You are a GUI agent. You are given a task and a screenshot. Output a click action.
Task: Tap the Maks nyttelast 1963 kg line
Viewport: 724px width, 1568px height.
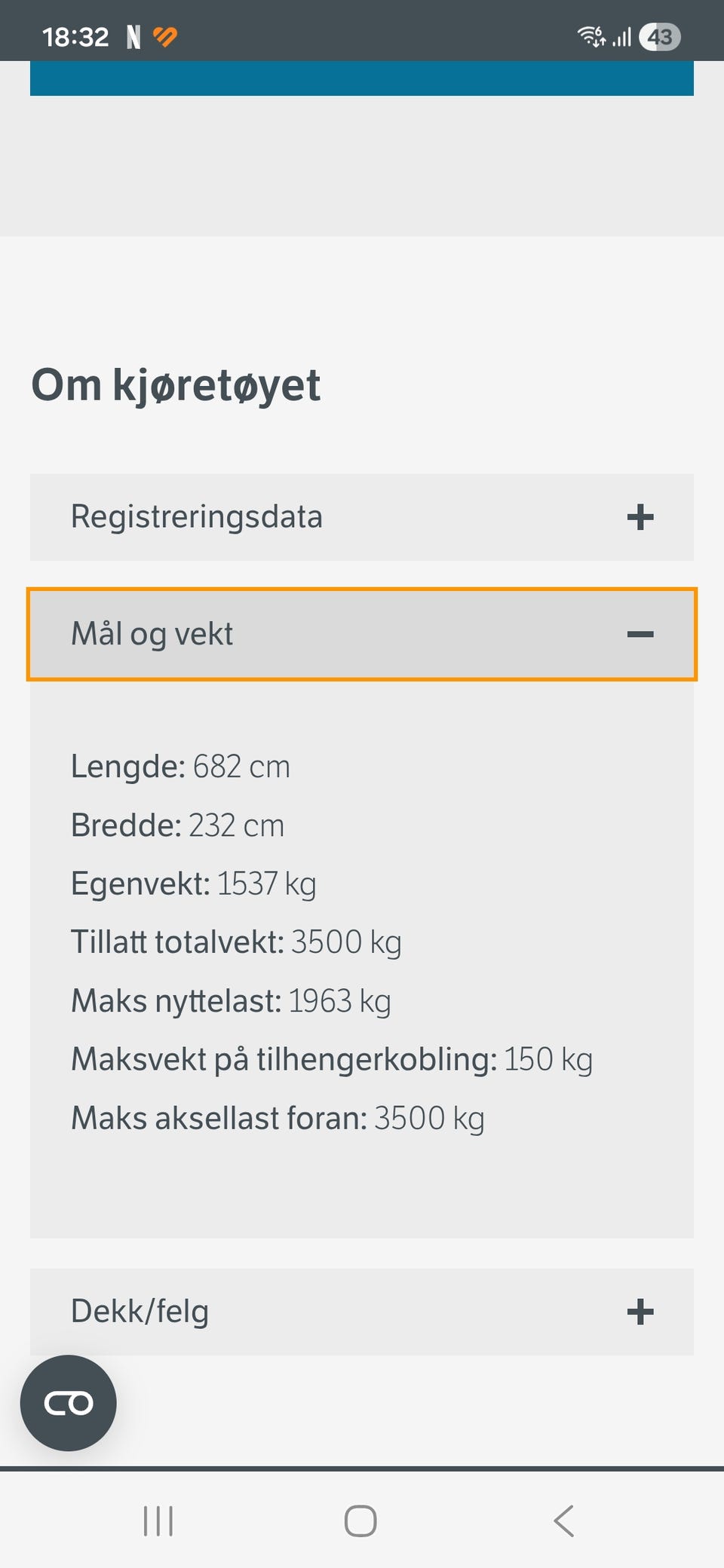(x=231, y=1001)
